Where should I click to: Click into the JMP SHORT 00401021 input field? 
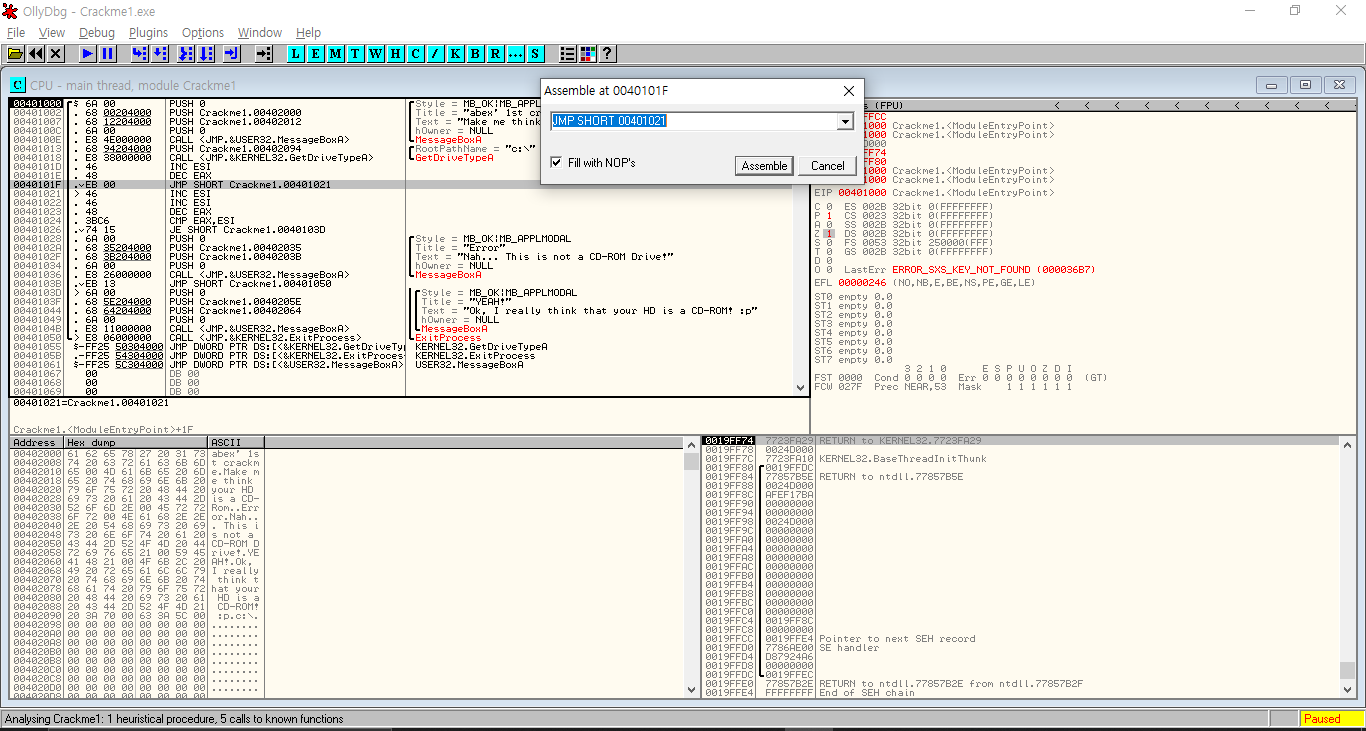[x=694, y=121]
